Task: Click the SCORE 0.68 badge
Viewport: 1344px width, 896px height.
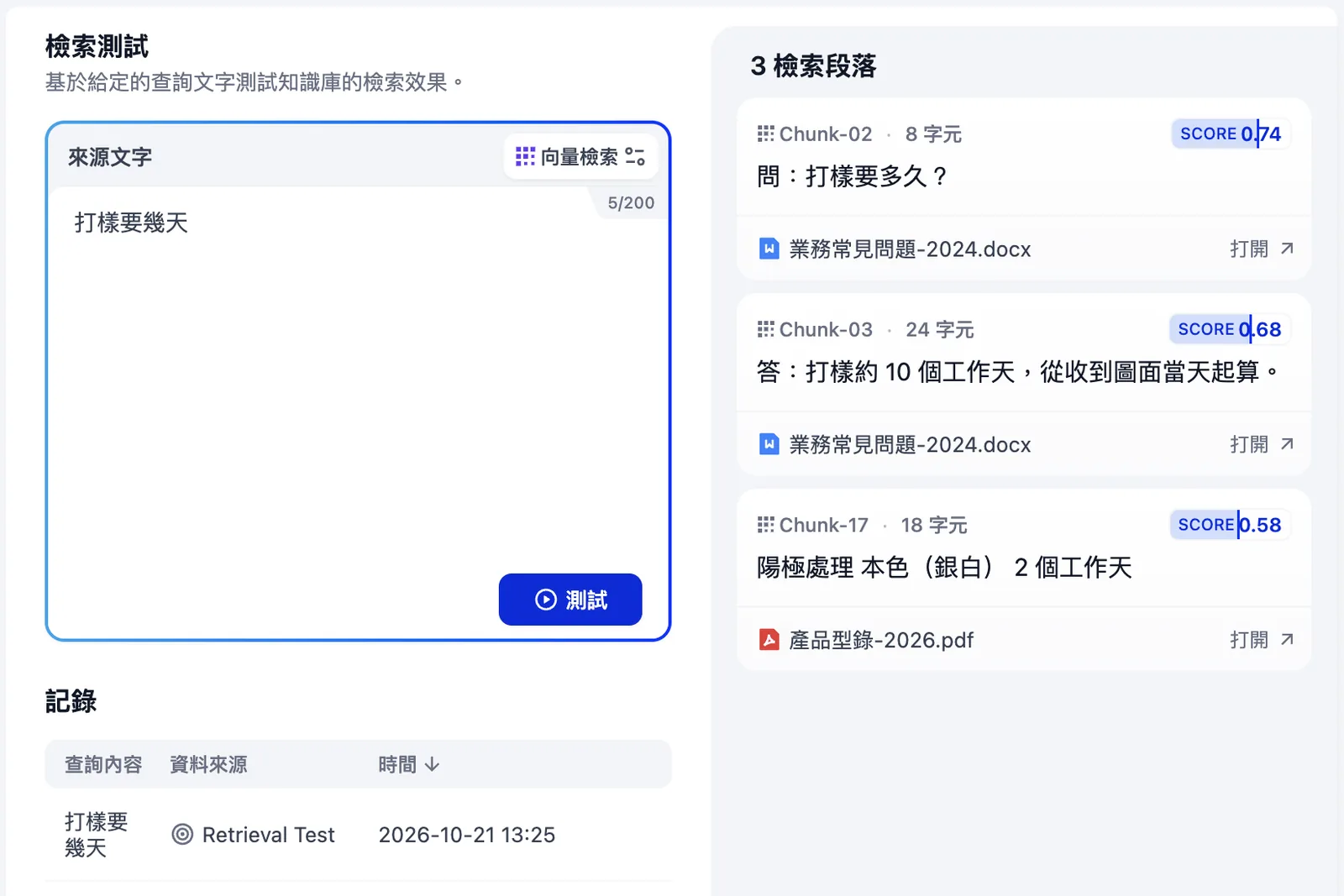Action: (x=1230, y=329)
